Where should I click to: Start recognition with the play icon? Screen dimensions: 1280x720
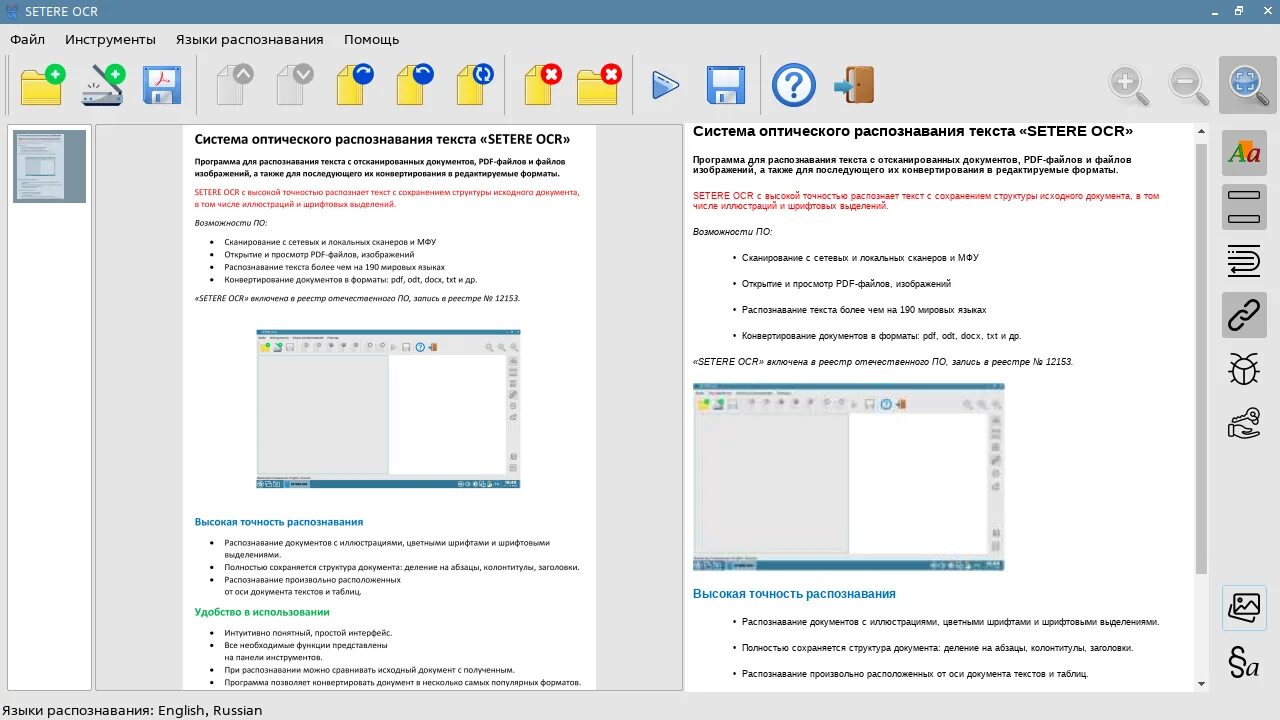click(x=665, y=85)
